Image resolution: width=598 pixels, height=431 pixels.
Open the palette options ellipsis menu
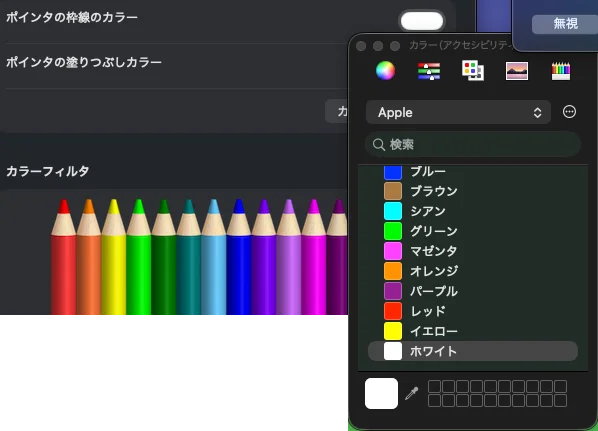click(569, 112)
